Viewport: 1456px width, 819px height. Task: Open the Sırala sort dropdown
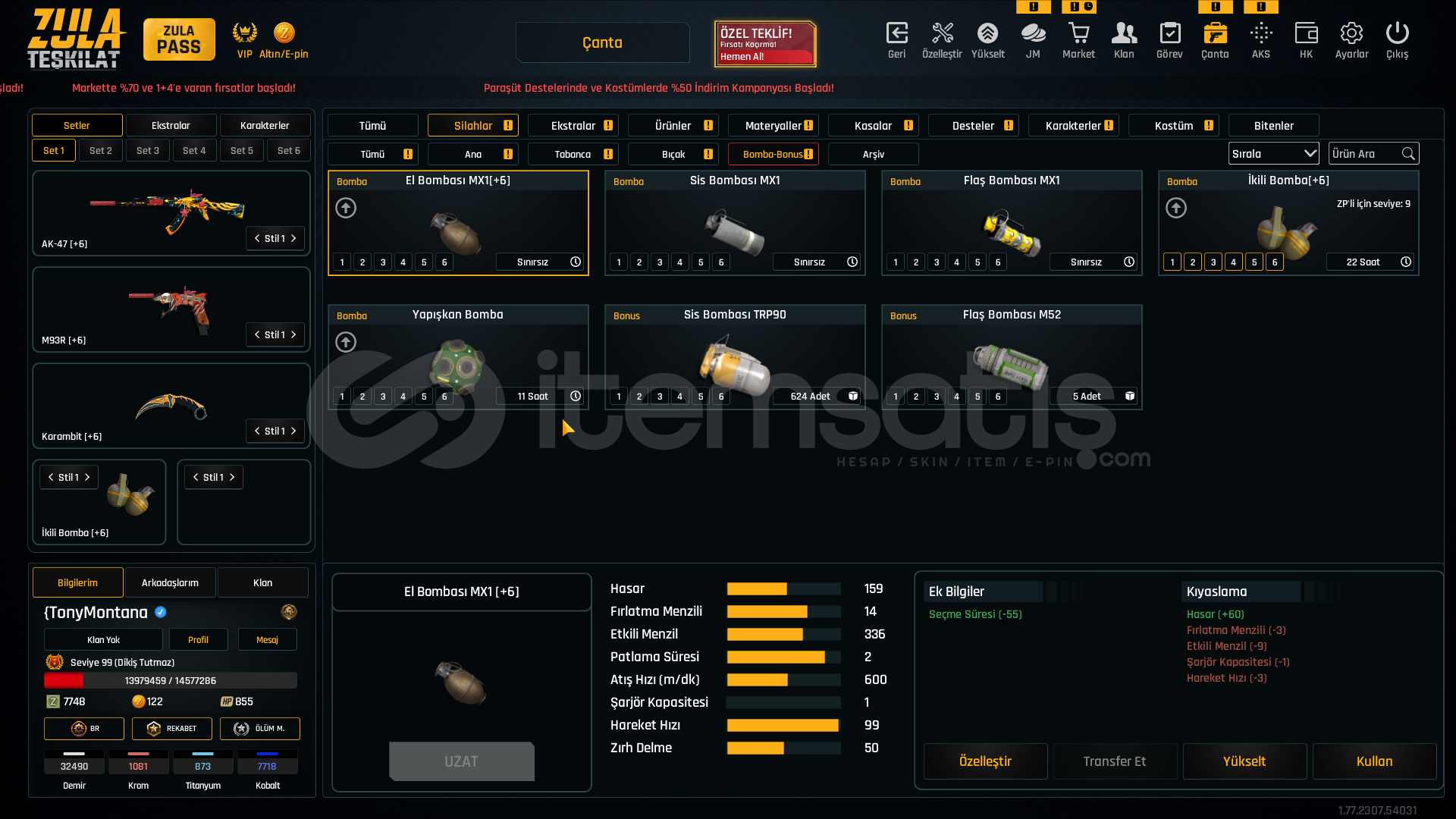coord(1273,154)
